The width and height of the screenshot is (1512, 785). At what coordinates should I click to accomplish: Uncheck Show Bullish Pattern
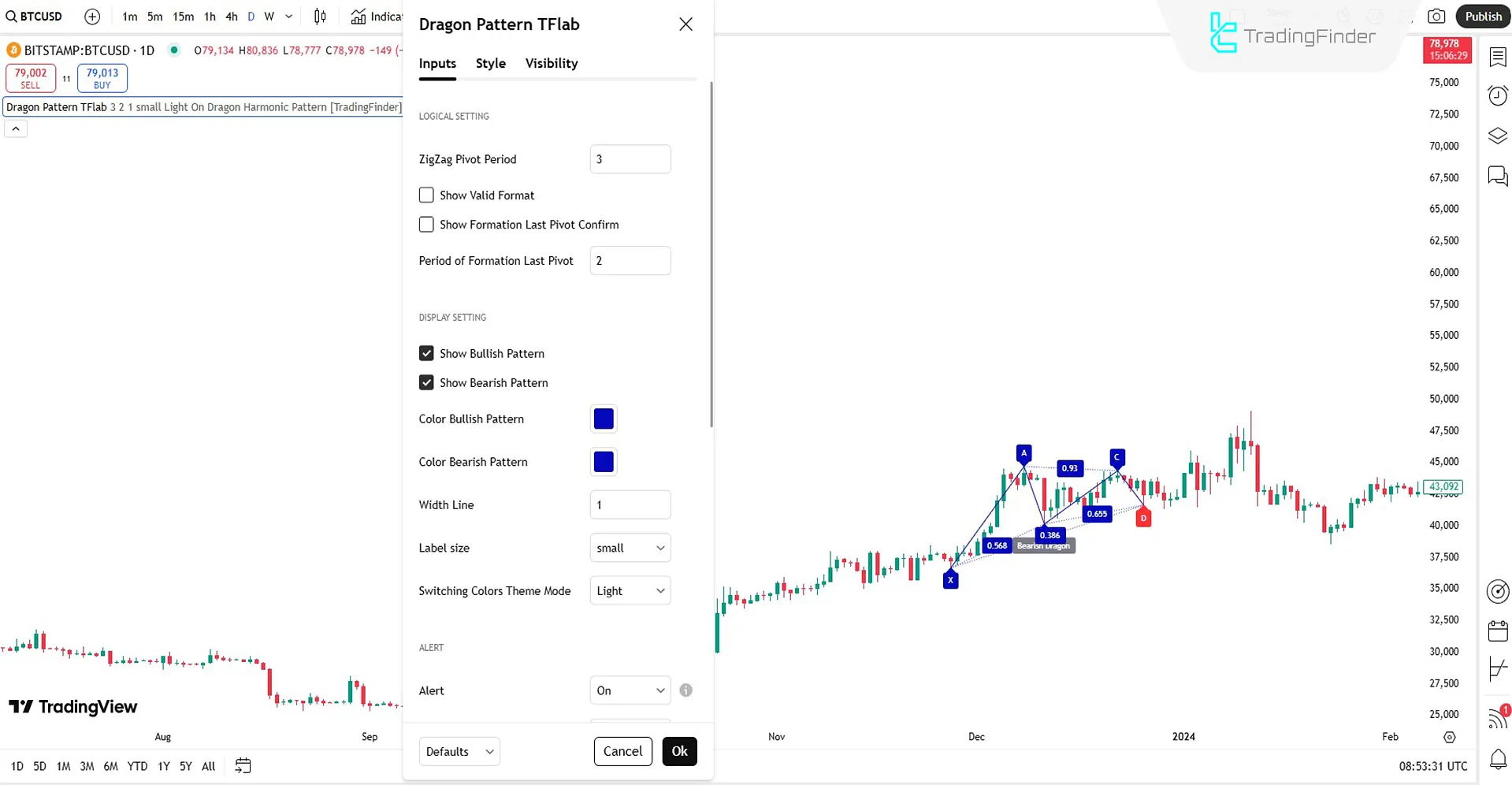coord(426,353)
